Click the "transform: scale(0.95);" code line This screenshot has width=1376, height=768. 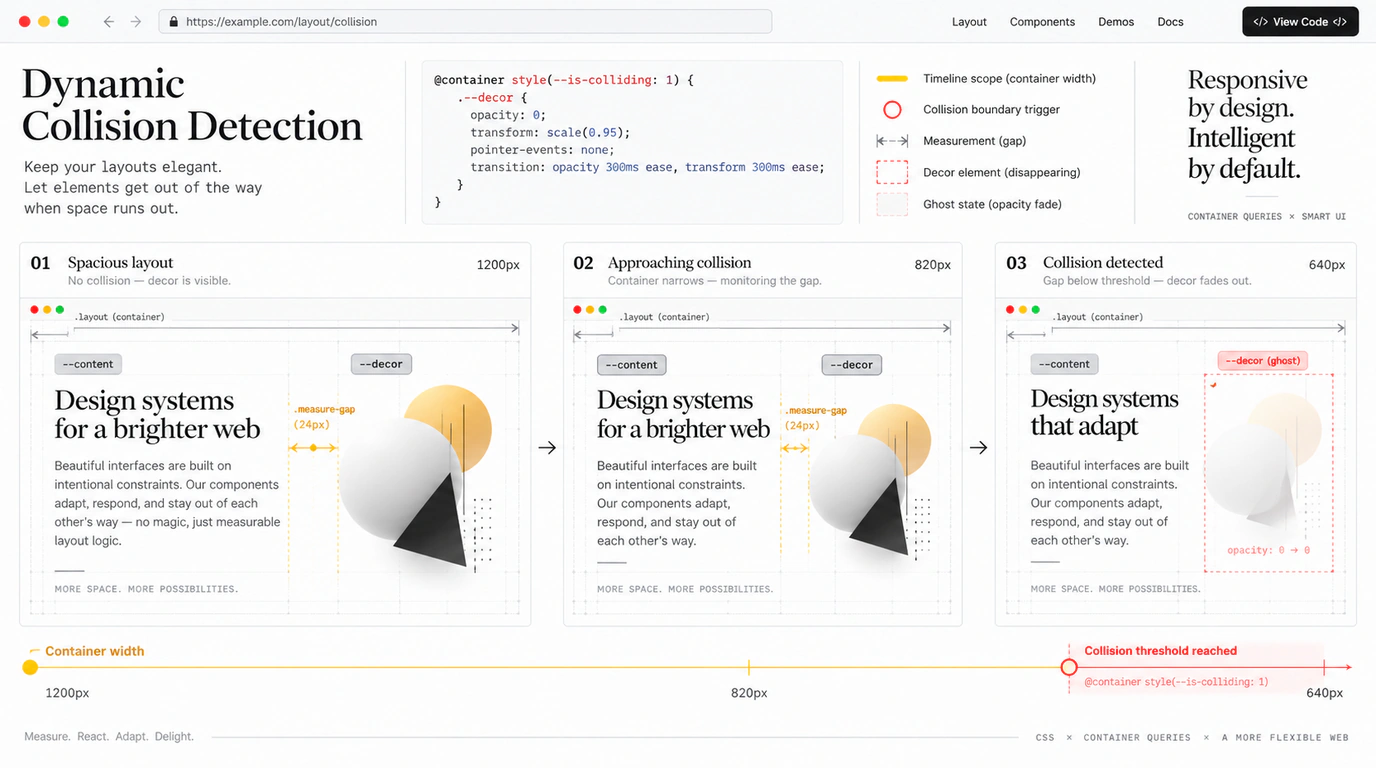point(550,132)
